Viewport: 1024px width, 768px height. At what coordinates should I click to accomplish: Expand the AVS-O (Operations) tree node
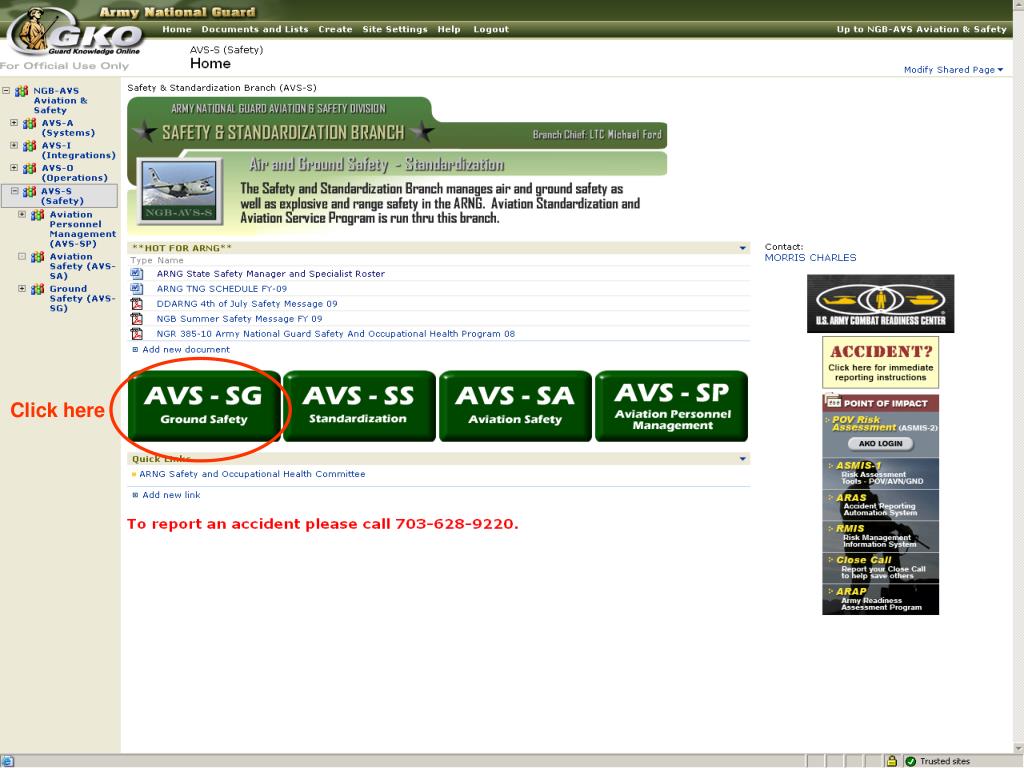pos(14,168)
